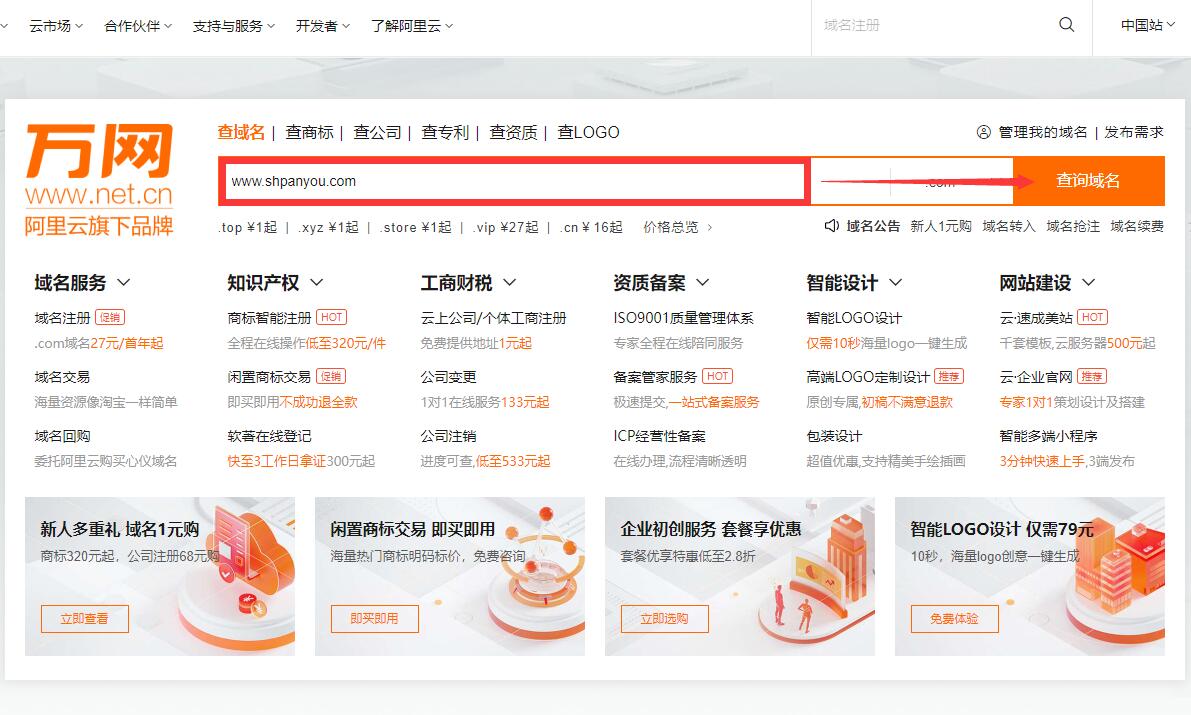The image size is (1191, 715).
Task: Click the .xyz ¥1起 price link
Action: click(x=328, y=227)
